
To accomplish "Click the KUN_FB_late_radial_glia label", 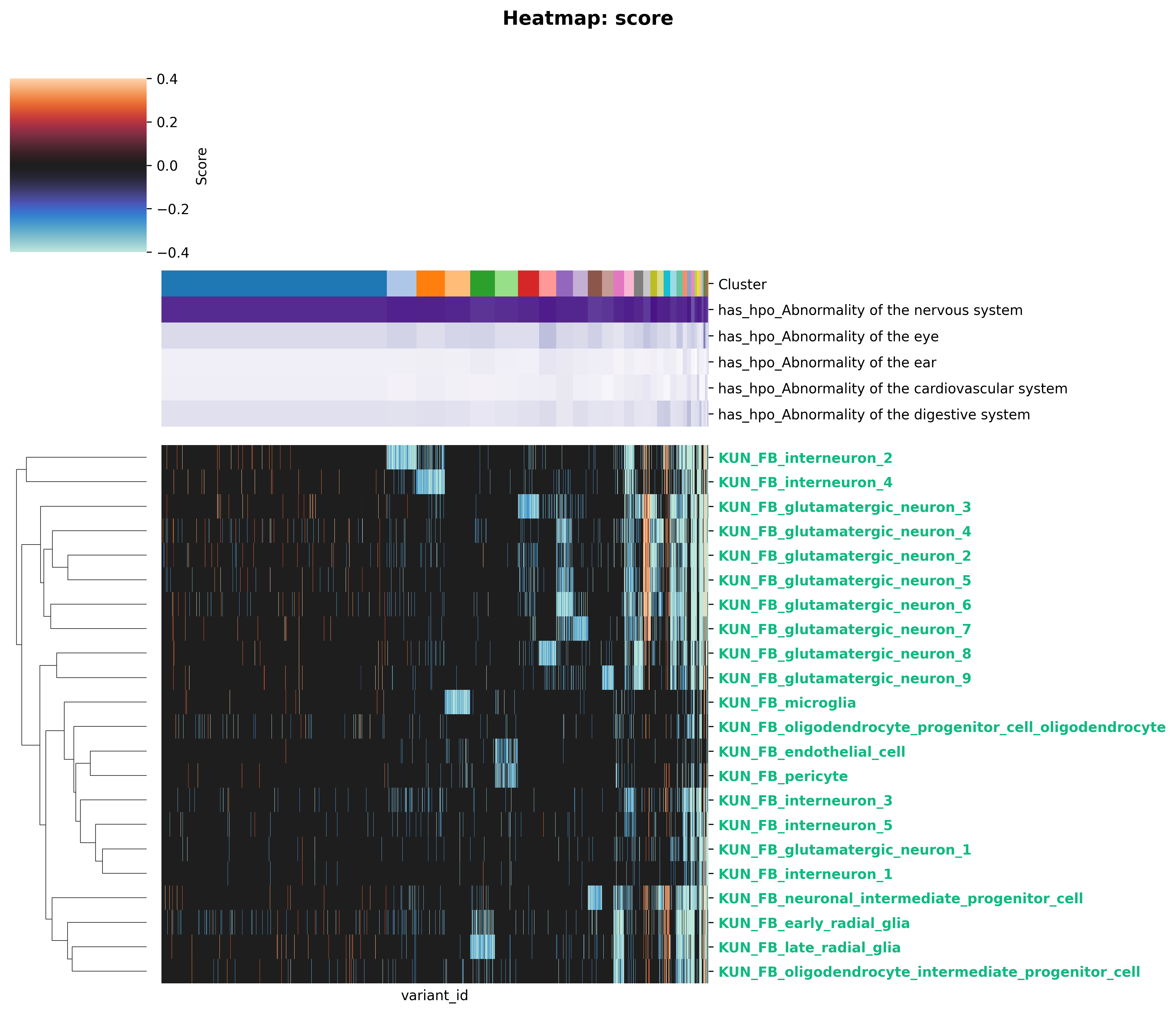I will (x=809, y=947).
